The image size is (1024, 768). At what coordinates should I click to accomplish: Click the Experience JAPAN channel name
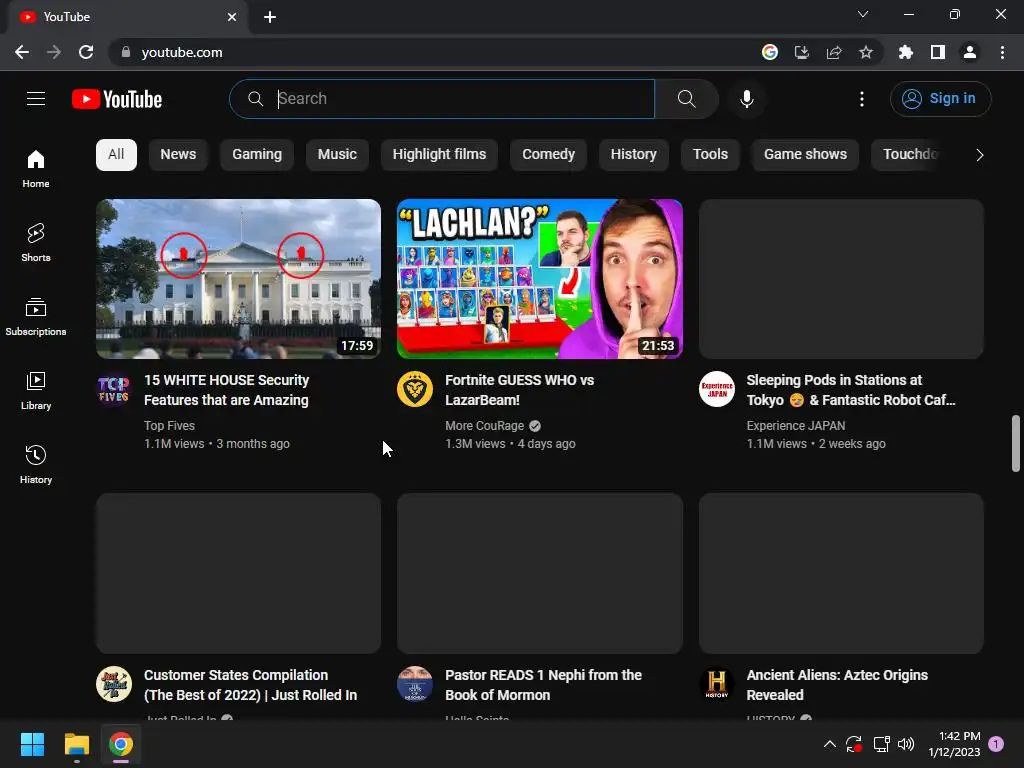point(796,425)
